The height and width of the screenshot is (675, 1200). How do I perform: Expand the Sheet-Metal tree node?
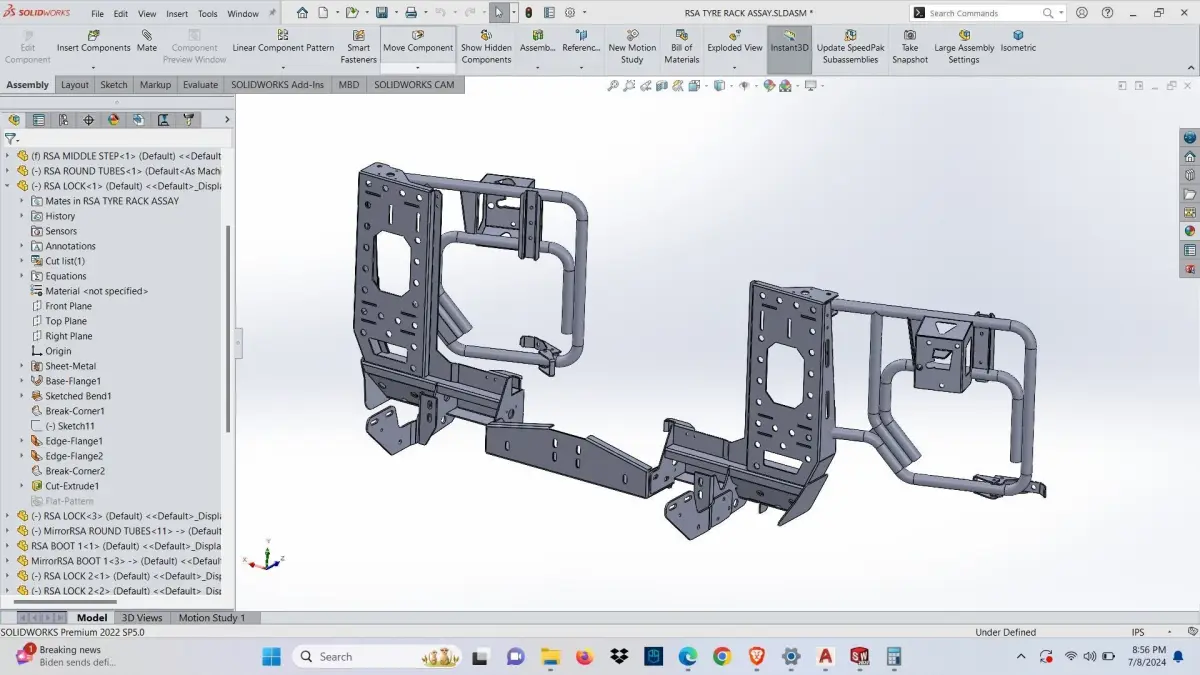[x=21, y=366]
